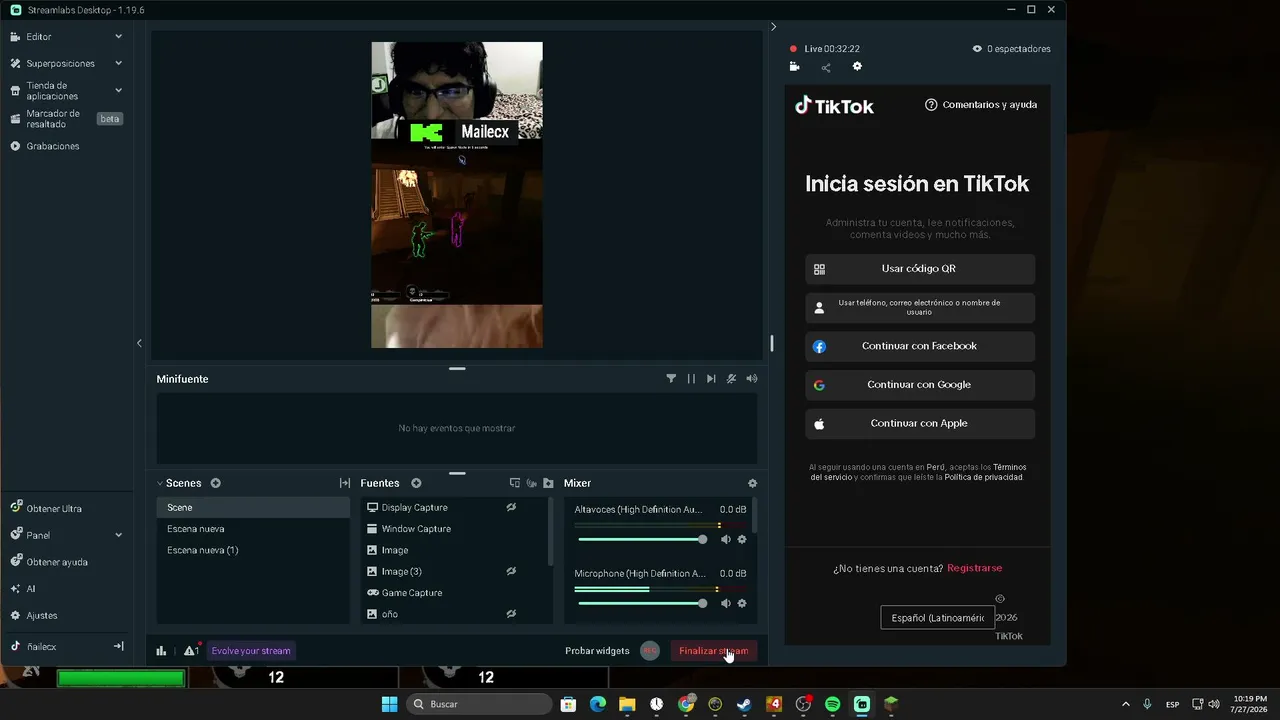Pause the Minifuente alert queue
The width and height of the screenshot is (1280, 720).
tap(691, 379)
